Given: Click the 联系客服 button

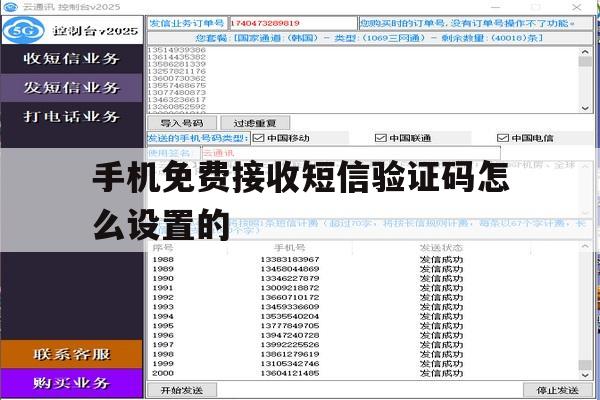Looking at the screenshot, I should (72, 354).
